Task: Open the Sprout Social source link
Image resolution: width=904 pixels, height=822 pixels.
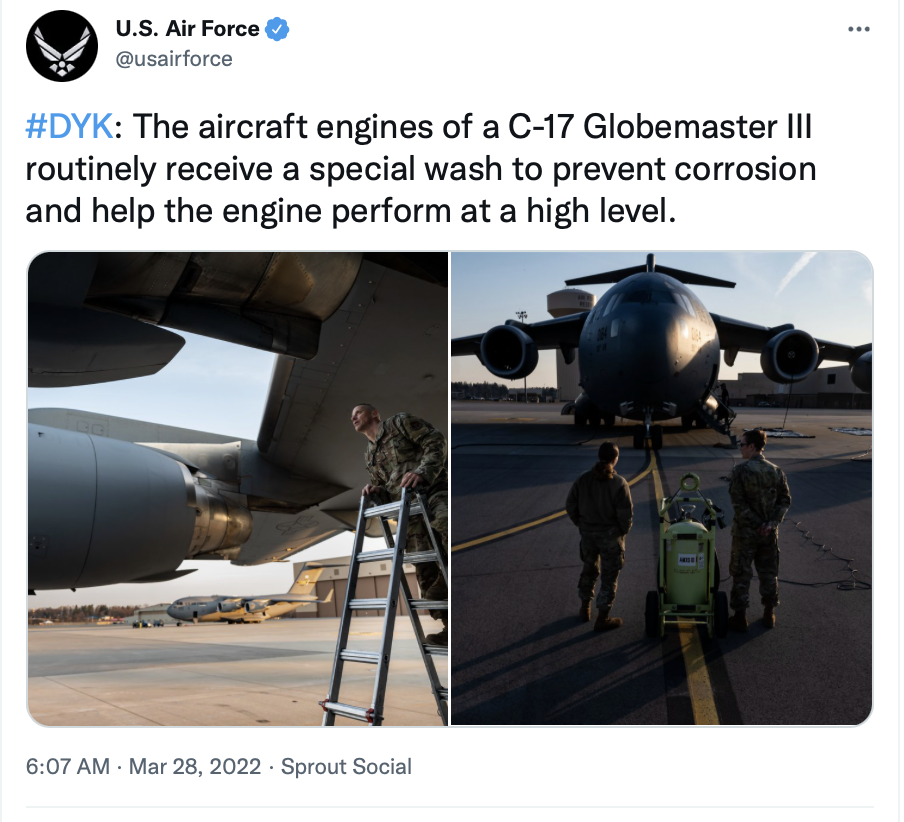Action: tap(346, 767)
